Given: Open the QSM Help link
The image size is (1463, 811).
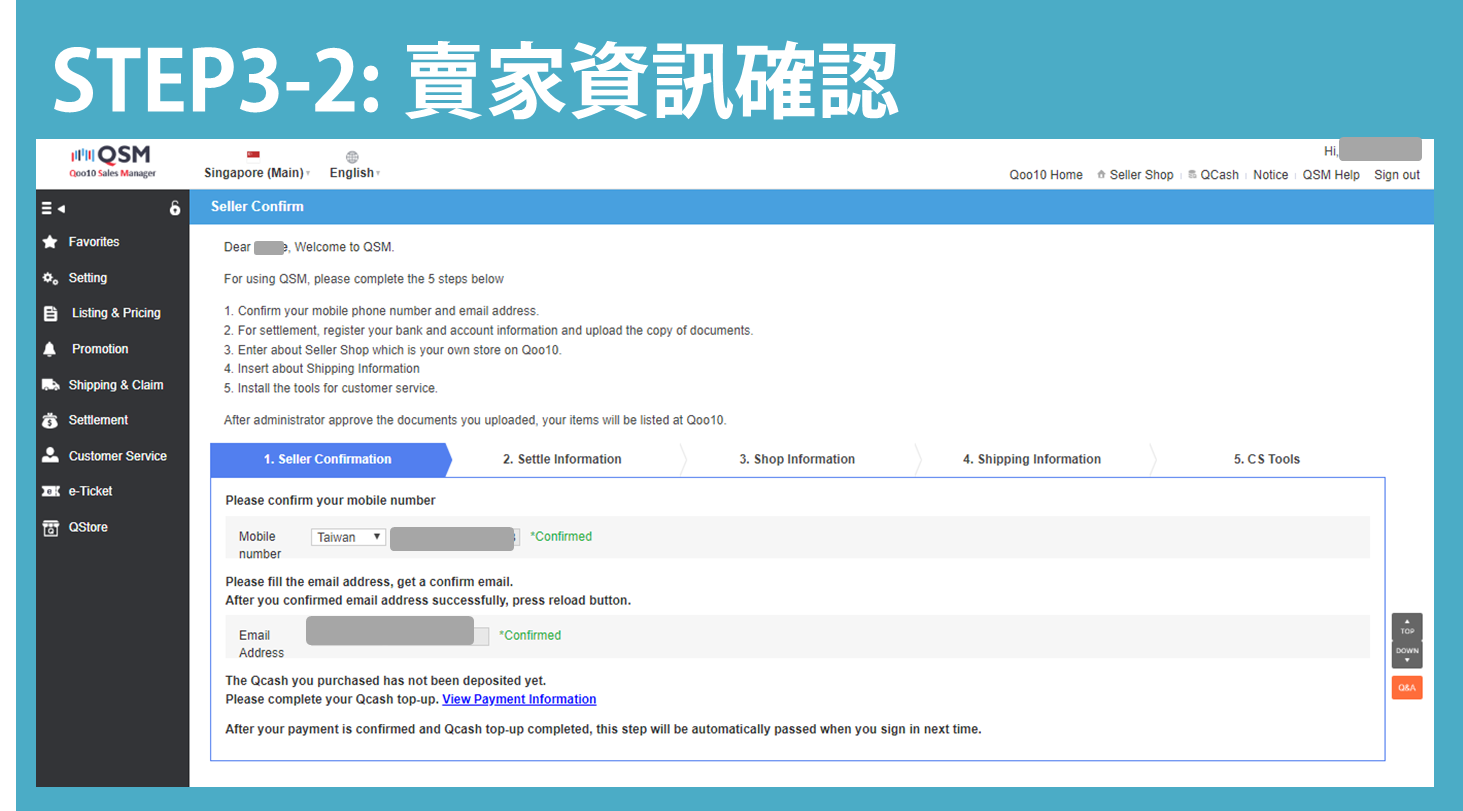Looking at the screenshot, I should pyautogui.click(x=1331, y=175).
